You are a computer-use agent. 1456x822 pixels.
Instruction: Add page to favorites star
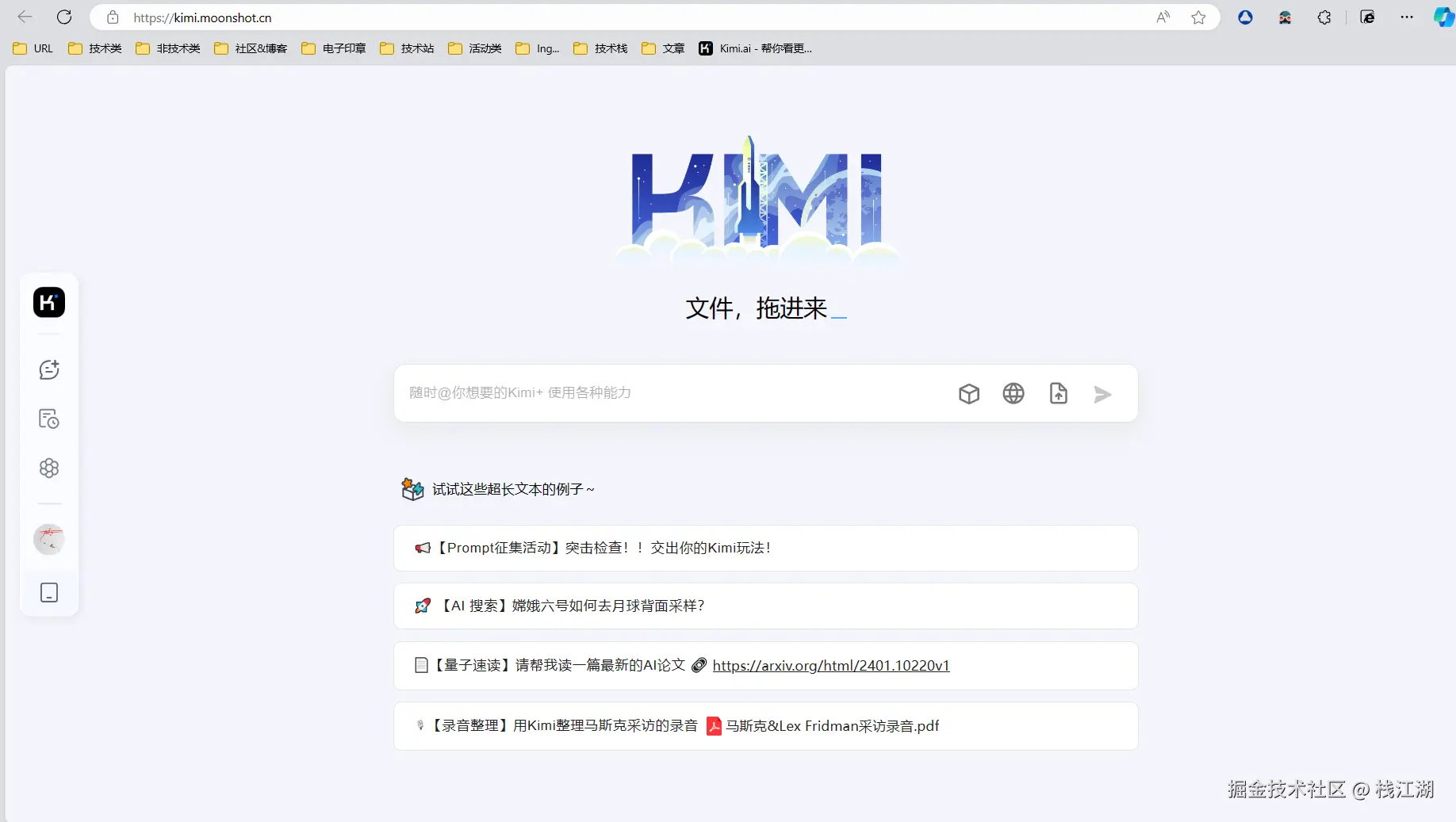pyautogui.click(x=1198, y=17)
